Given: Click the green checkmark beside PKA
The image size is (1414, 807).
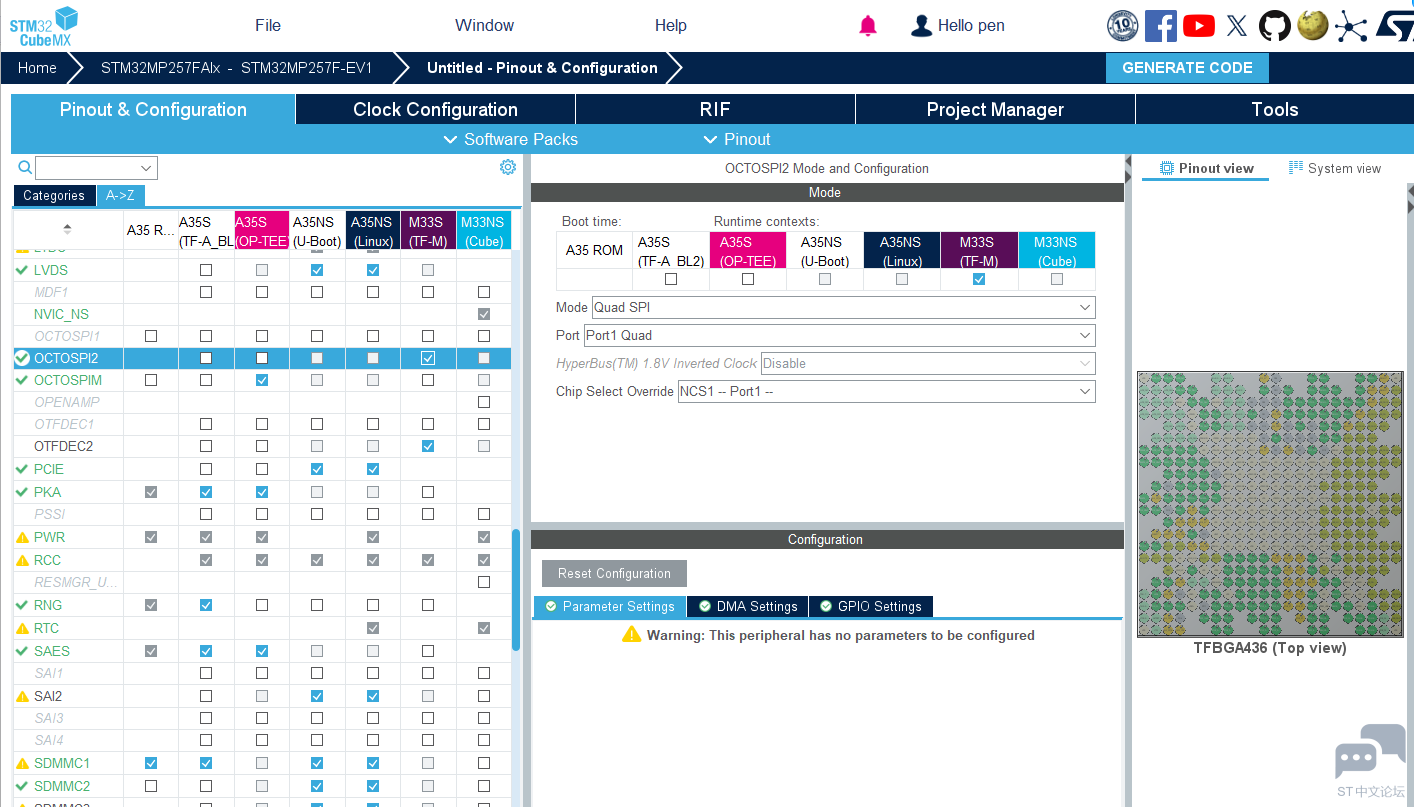Looking at the screenshot, I should point(22,492).
